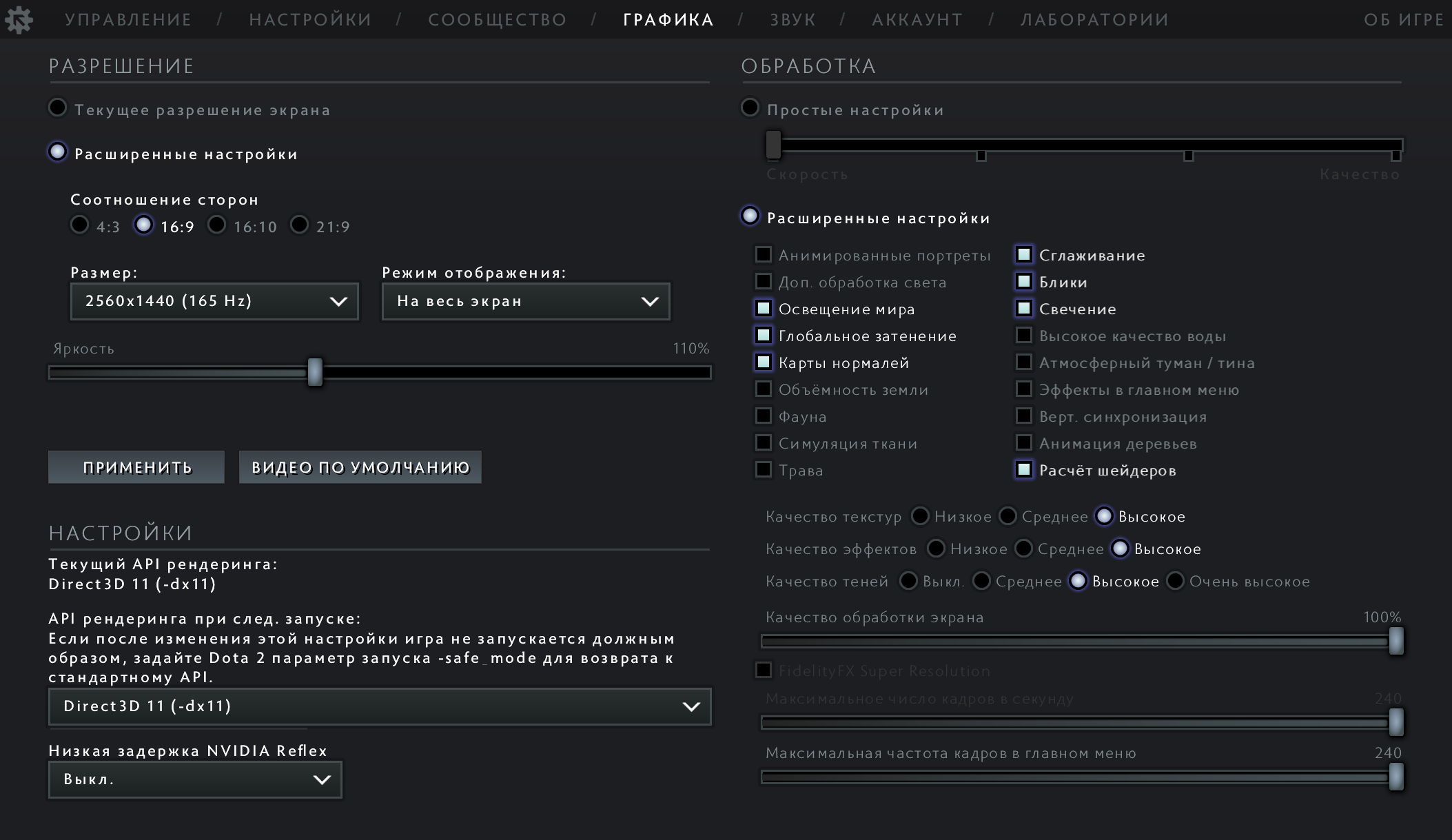Screen dimensions: 1452x840
Task: Toggle the Верт. синхронизация checkbox
Action: (1024, 416)
